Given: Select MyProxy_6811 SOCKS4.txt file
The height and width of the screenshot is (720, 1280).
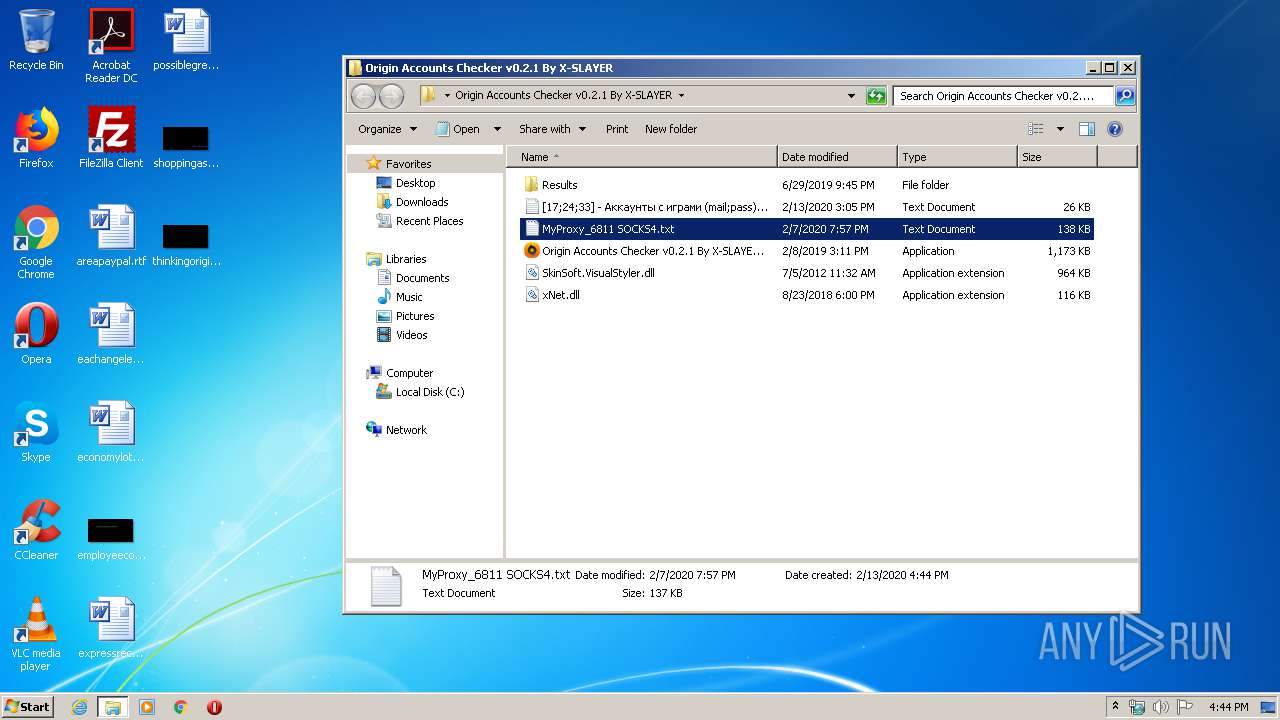Looking at the screenshot, I should point(807,229).
